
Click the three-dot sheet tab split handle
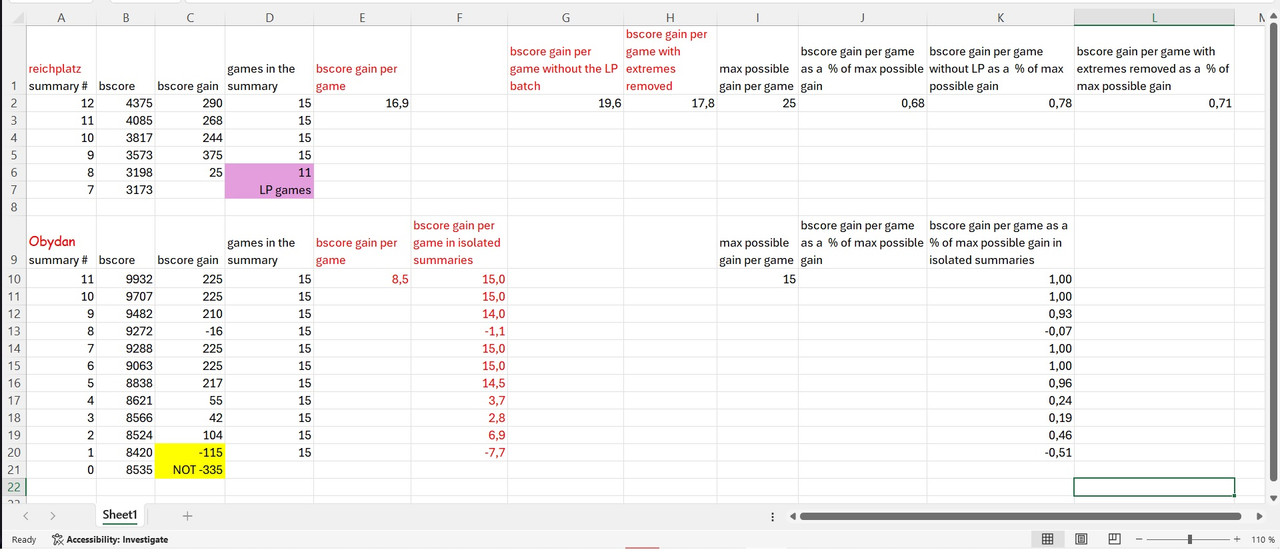pyautogui.click(x=772, y=516)
